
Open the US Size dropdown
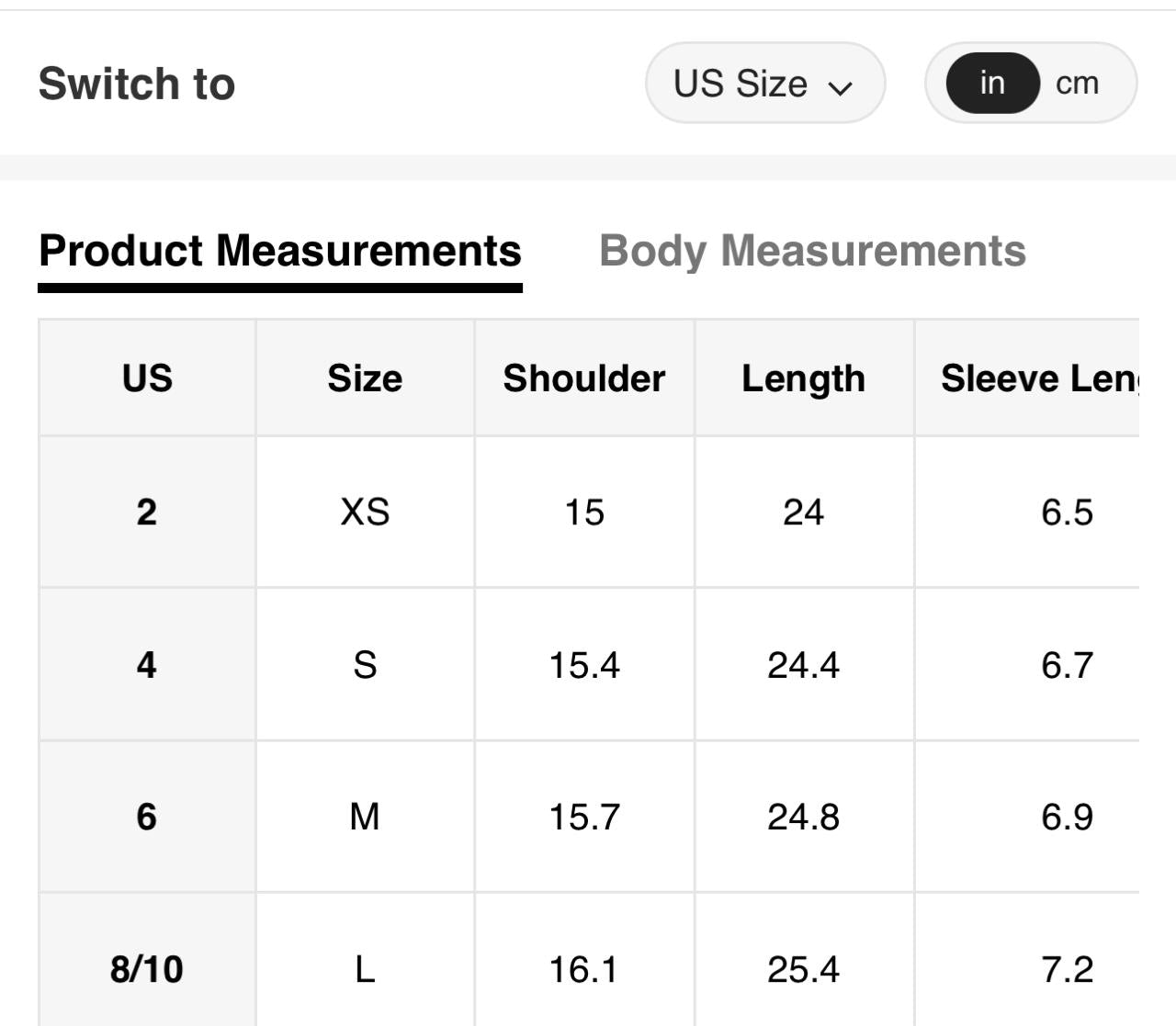point(763,84)
